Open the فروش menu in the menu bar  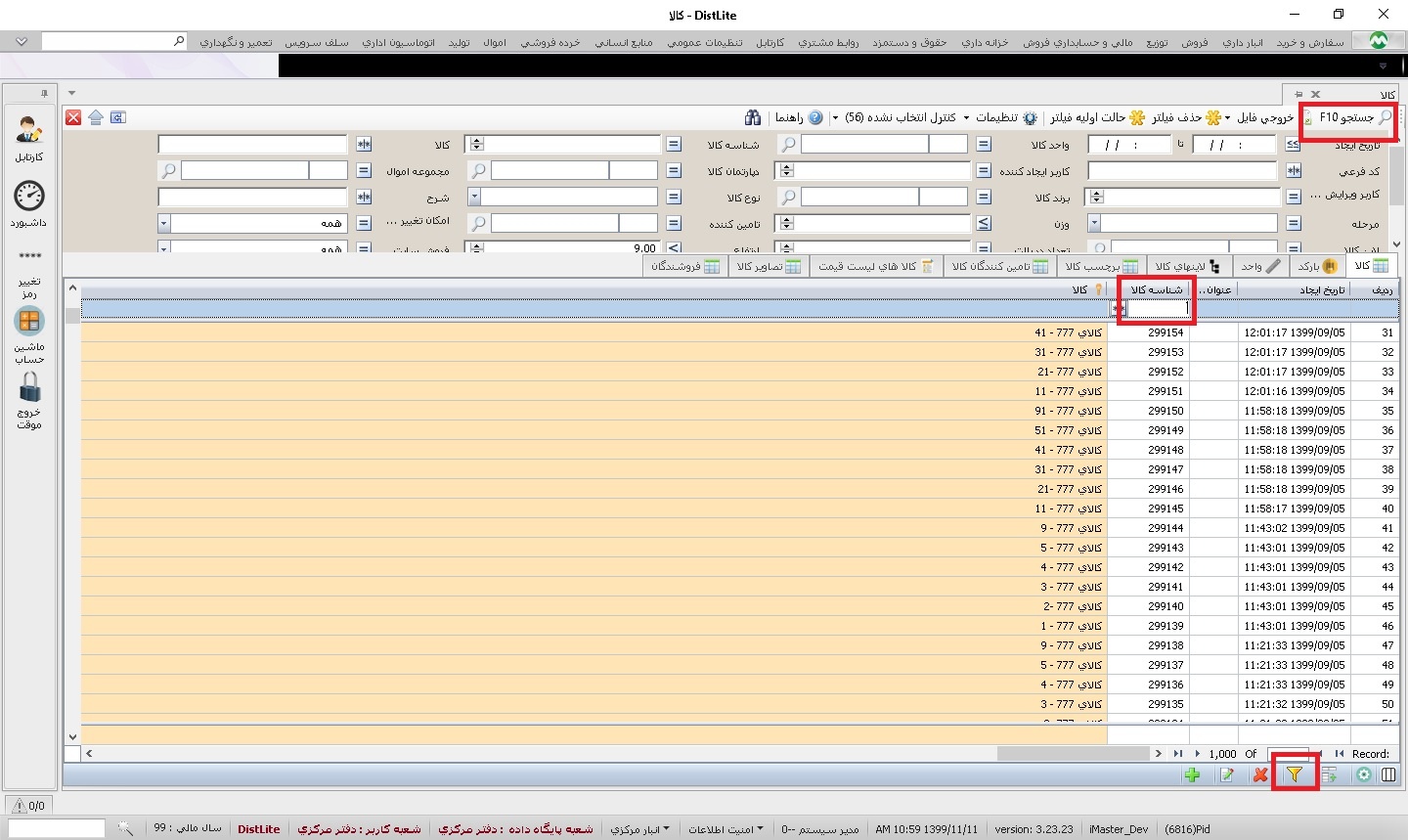1194,42
